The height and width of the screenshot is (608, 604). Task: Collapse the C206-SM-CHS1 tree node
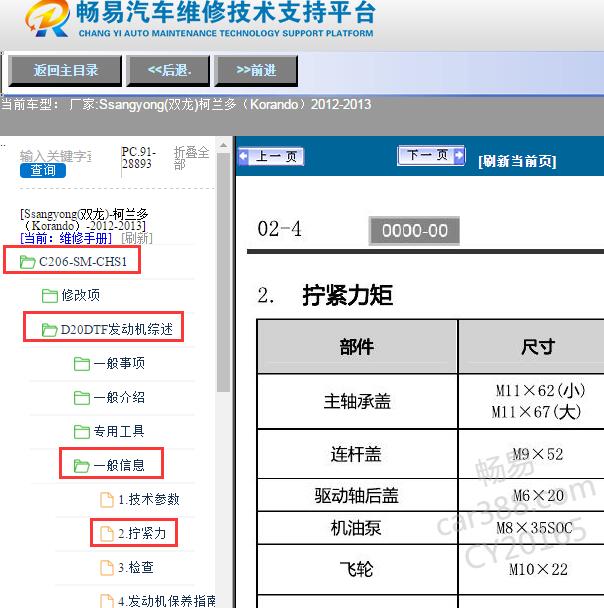pos(83,262)
